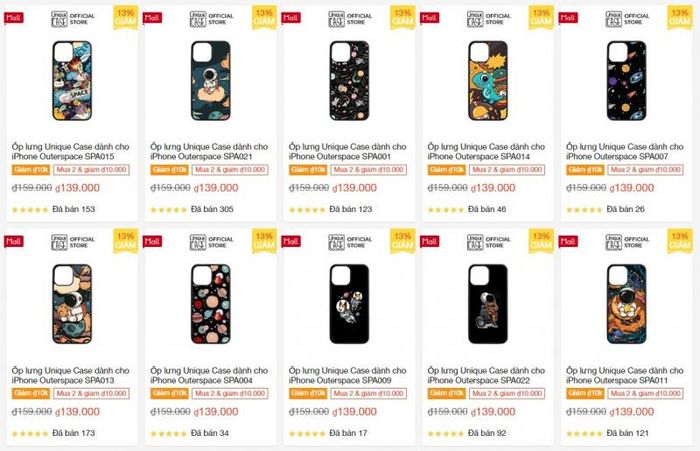Click the Giảm ₫10k voucher on SPA014

(447, 170)
